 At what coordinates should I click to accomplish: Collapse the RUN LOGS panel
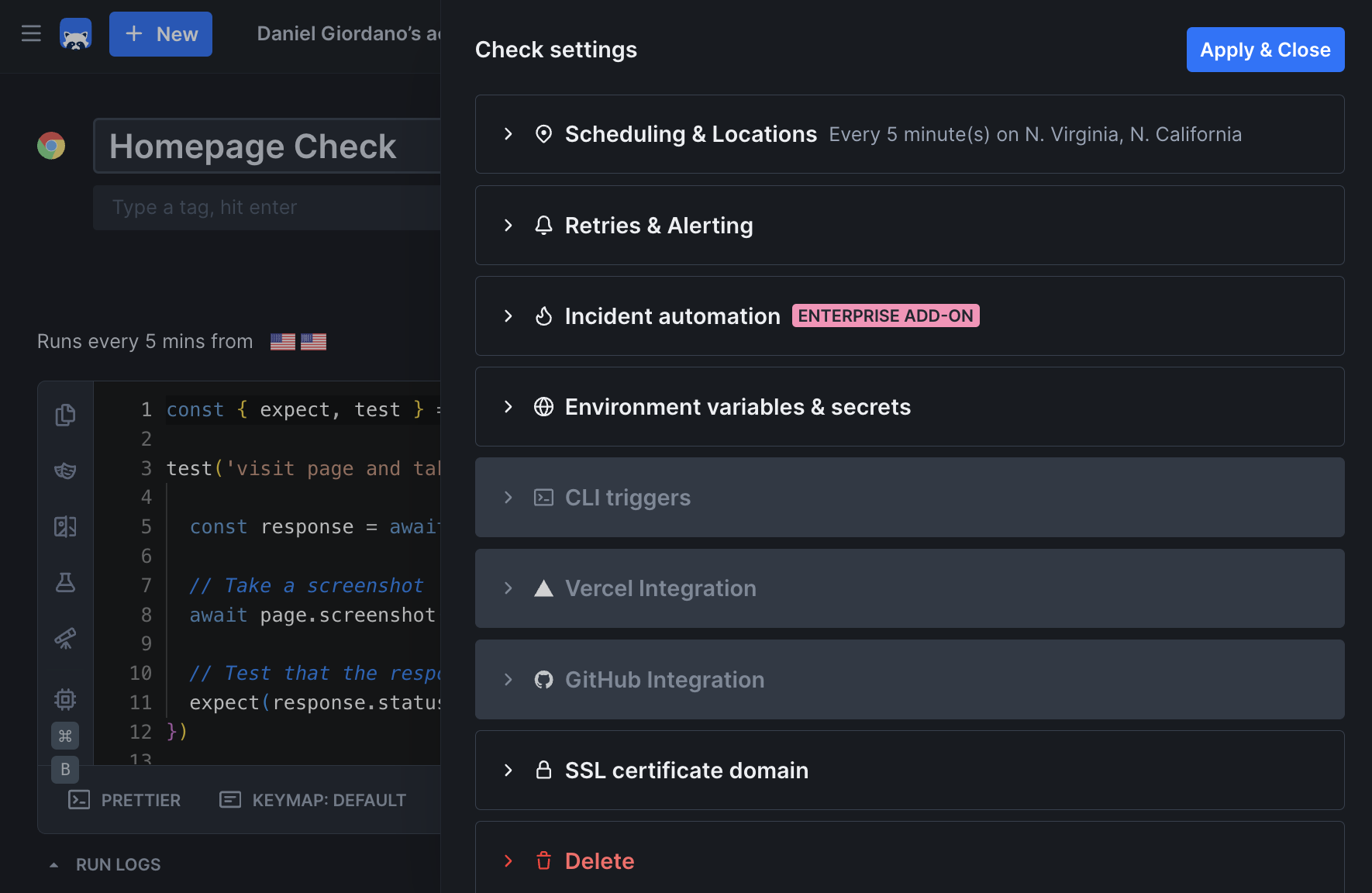tap(53, 864)
